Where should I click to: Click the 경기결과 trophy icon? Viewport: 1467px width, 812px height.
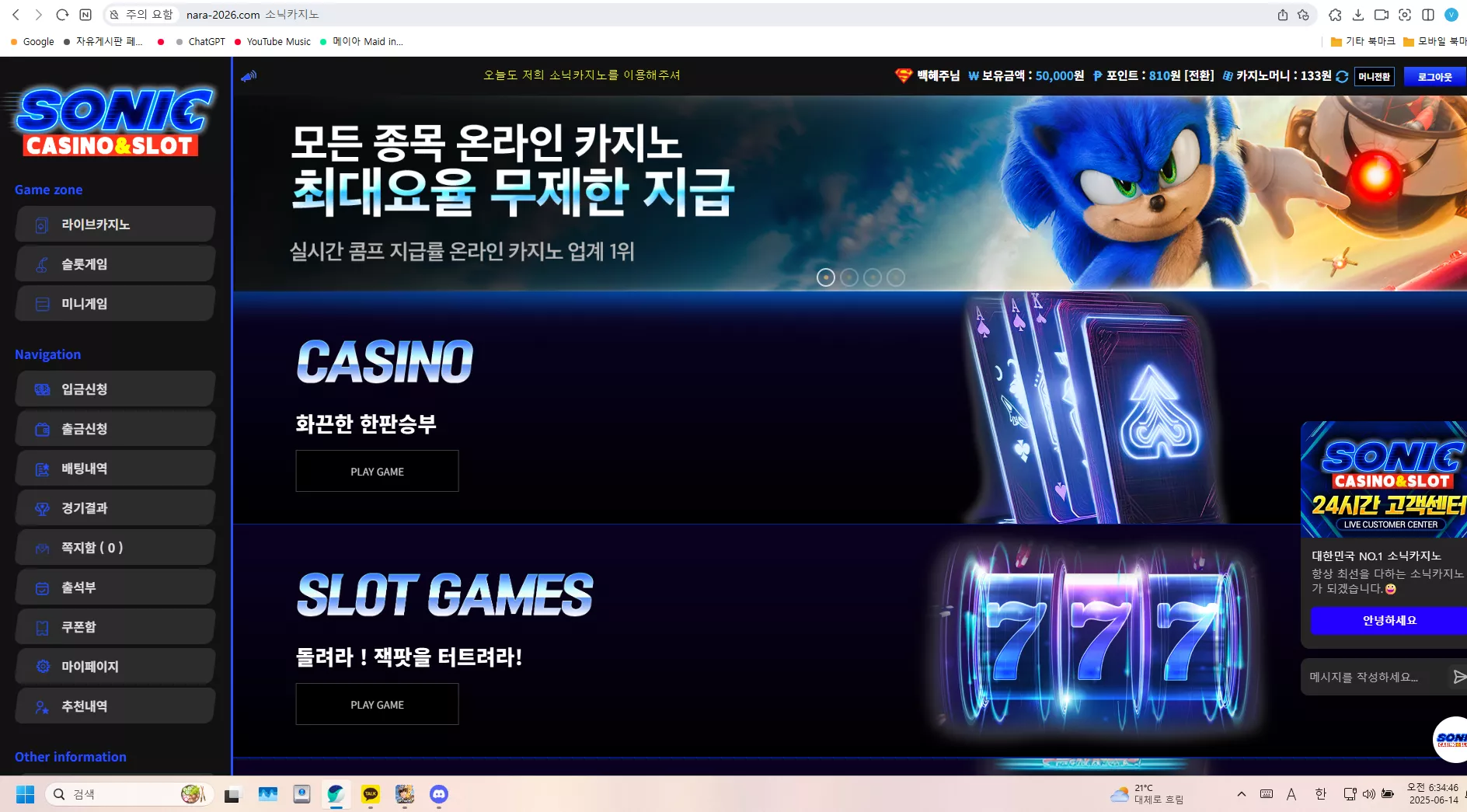43,509
